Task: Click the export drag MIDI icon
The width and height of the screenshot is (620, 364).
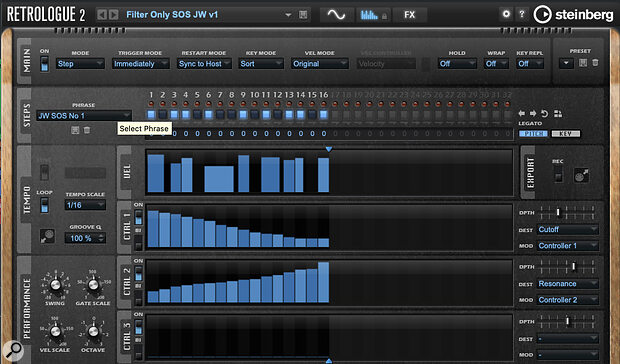Action: (x=581, y=176)
